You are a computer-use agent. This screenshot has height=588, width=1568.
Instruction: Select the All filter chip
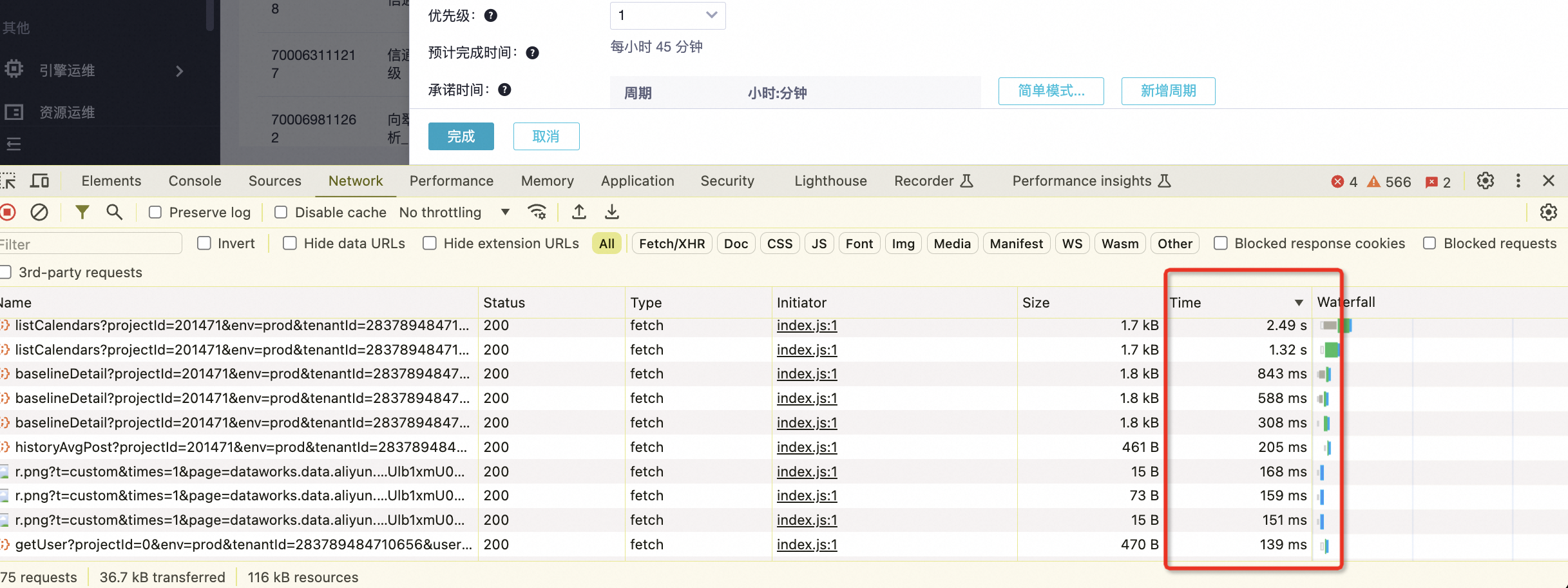point(607,244)
